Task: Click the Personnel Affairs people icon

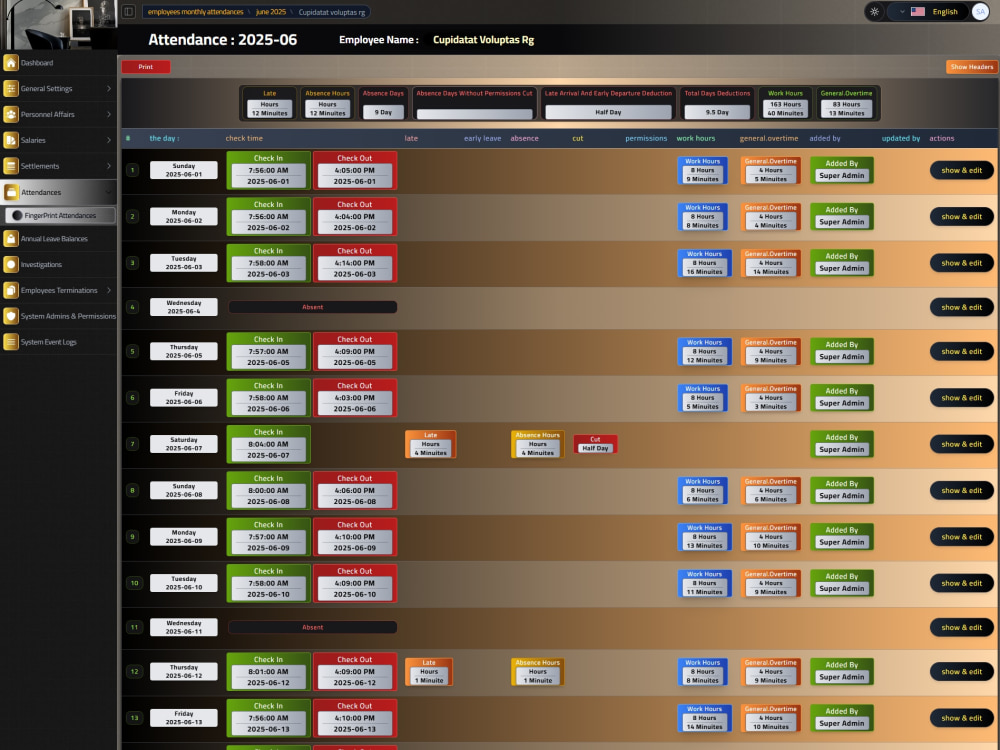Action: coord(11,114)
